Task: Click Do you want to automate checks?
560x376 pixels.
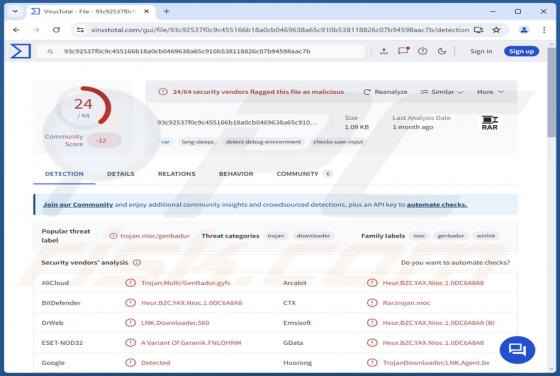Action: click(x=455, y=262)
